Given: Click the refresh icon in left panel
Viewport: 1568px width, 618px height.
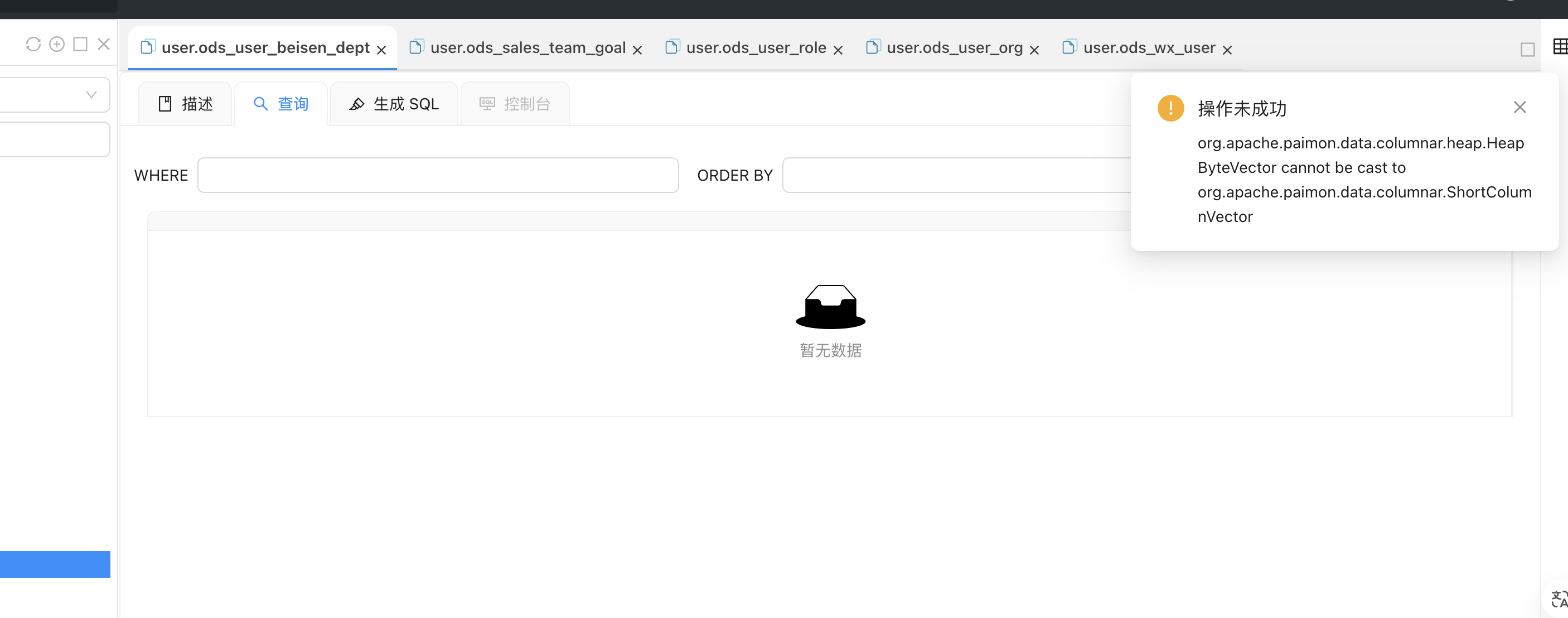Looking at the screenshot, I should (33, 45).
